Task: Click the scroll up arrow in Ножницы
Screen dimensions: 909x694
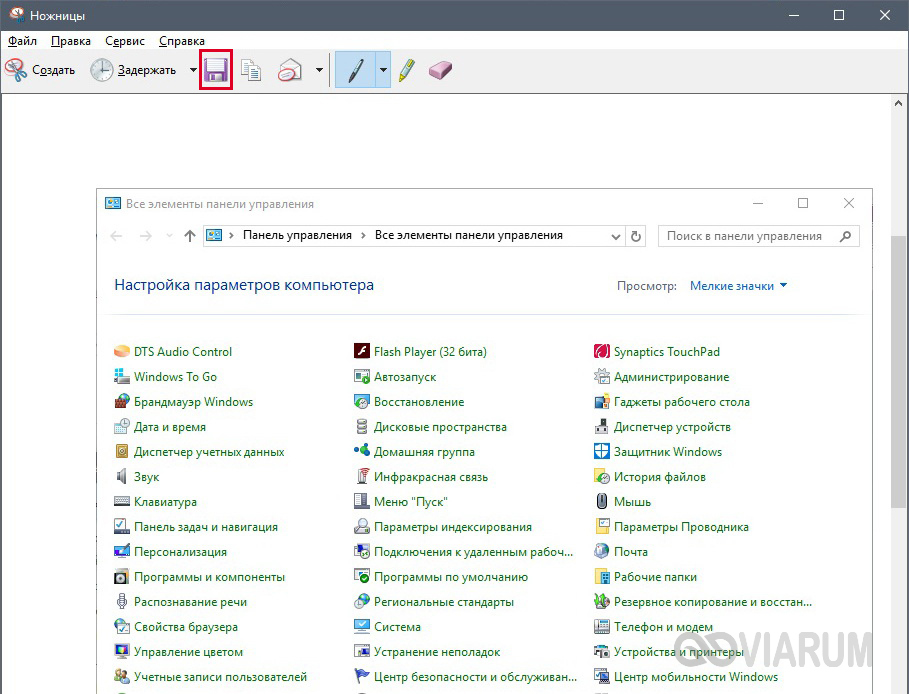Action: tap(898, 104)
